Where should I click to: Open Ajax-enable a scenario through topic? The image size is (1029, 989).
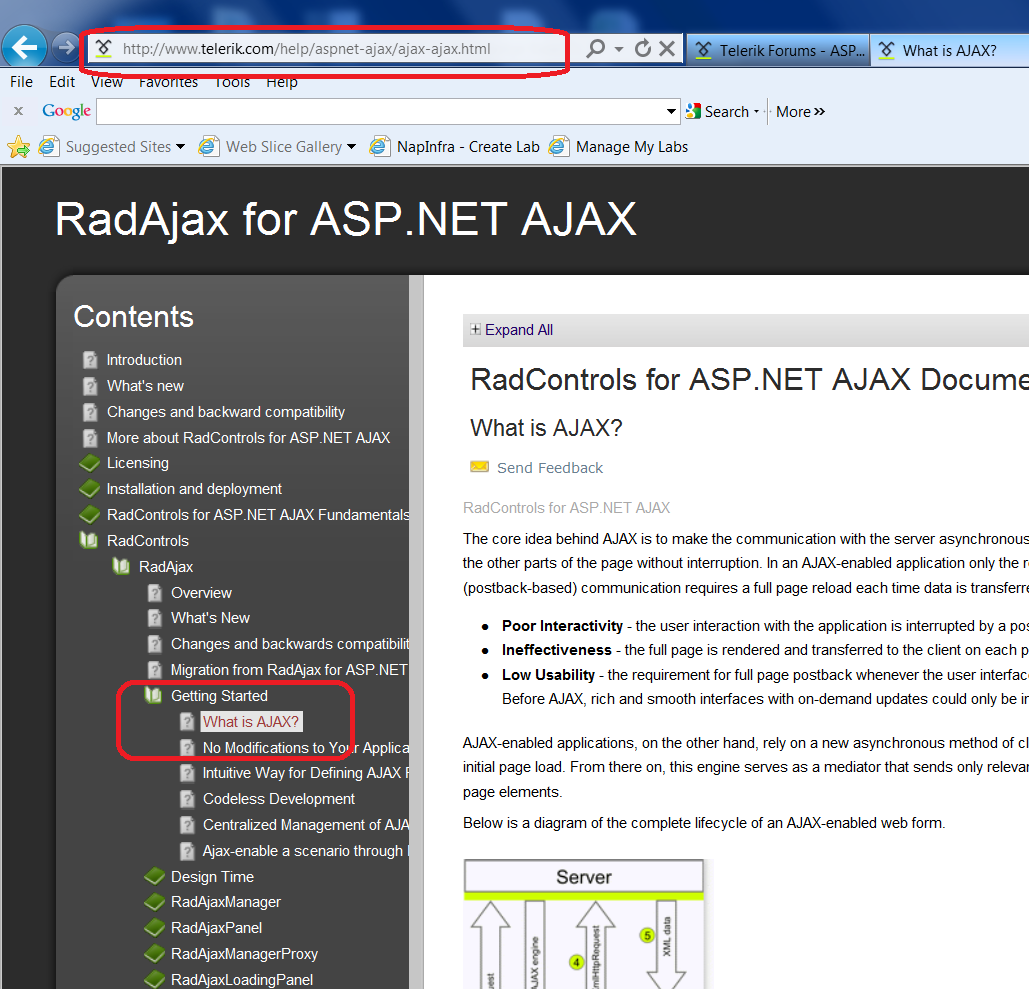305,851
